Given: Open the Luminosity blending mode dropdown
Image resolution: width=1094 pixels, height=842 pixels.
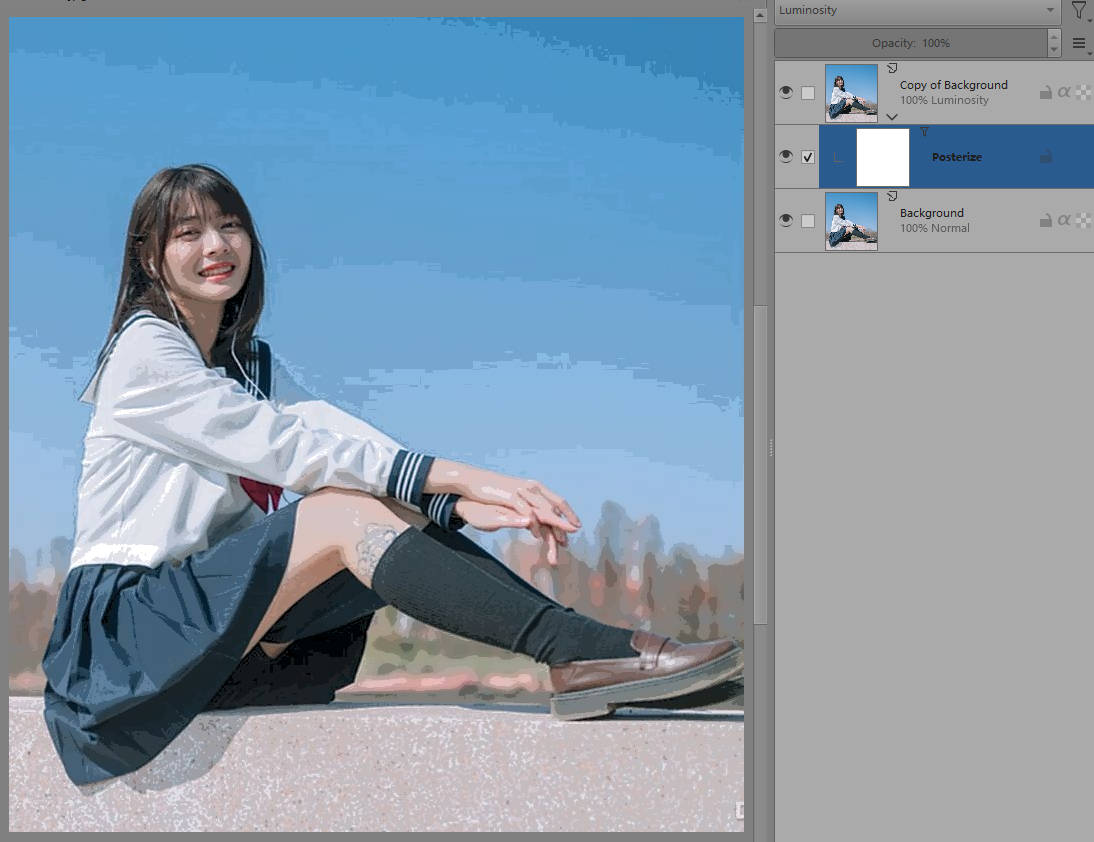Looking at the screenshot, I should [917, 11].
